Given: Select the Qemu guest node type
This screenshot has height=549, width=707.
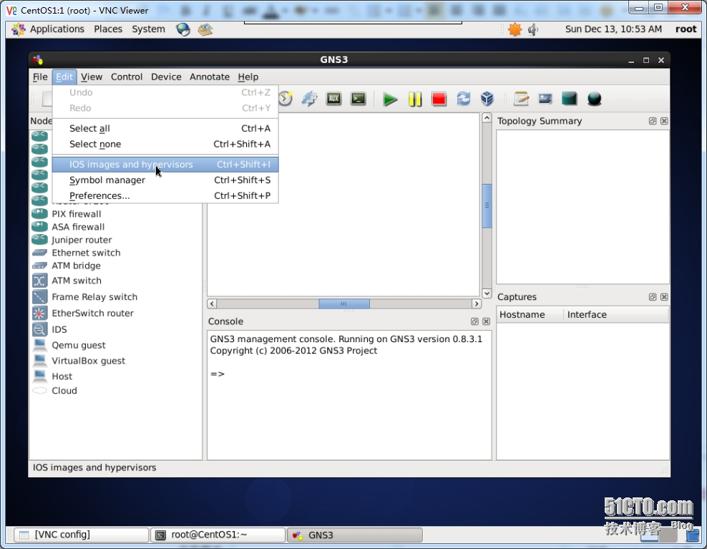Looking at the screenshot, I should click(x=78, y=345).
